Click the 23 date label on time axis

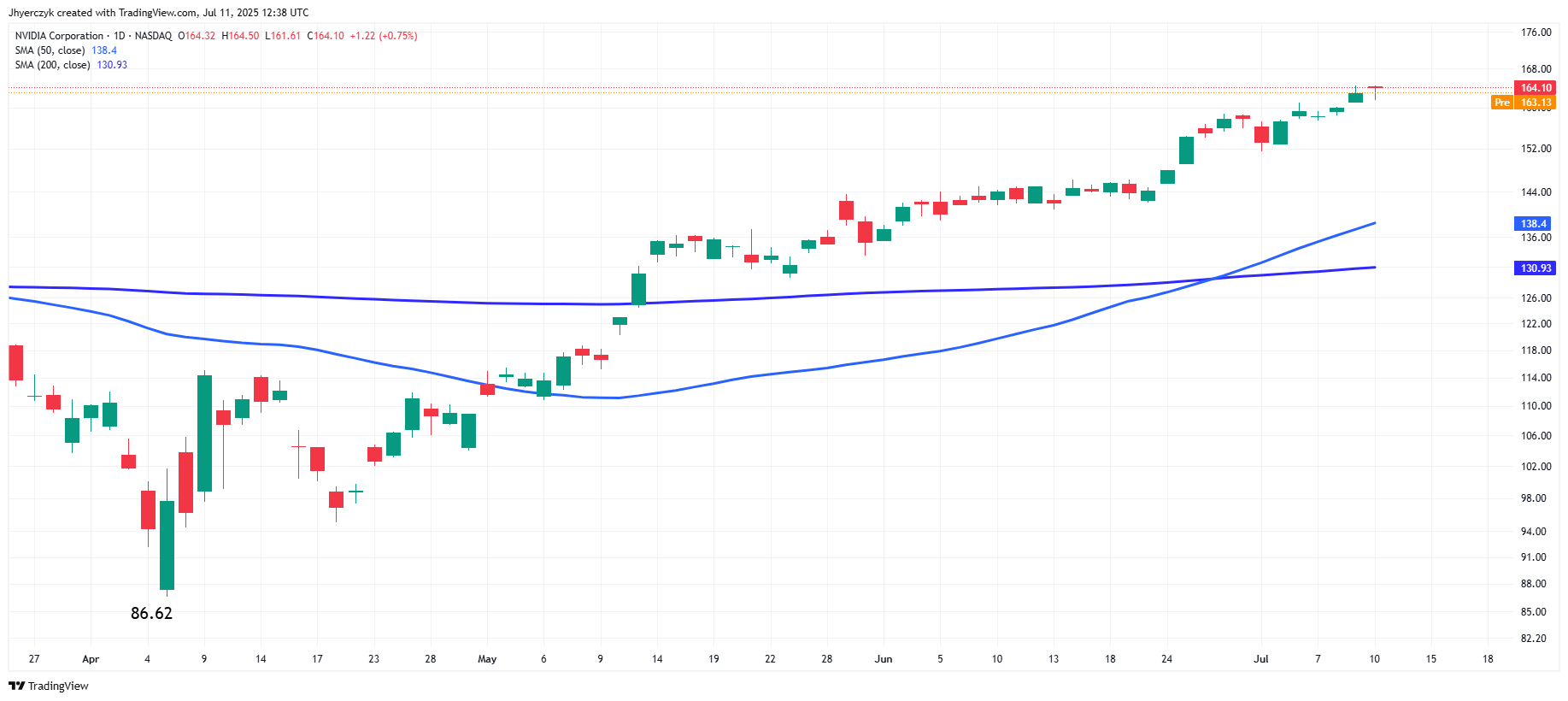click(x=373, y=659)
